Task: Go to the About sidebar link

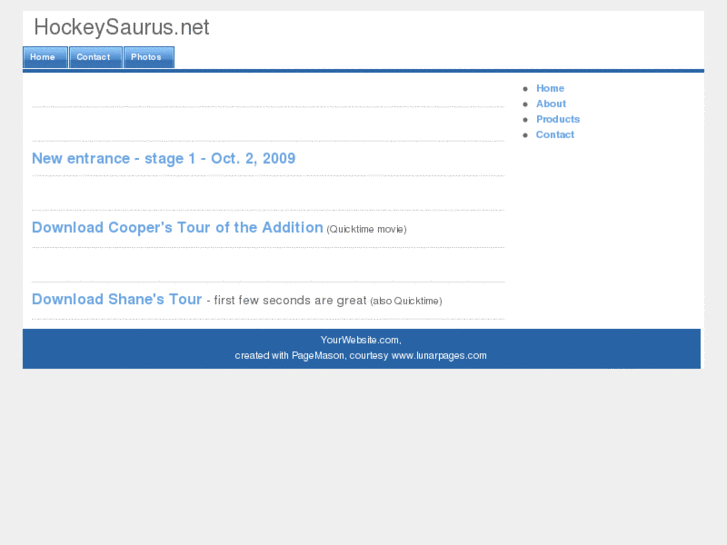Action: 551,103
